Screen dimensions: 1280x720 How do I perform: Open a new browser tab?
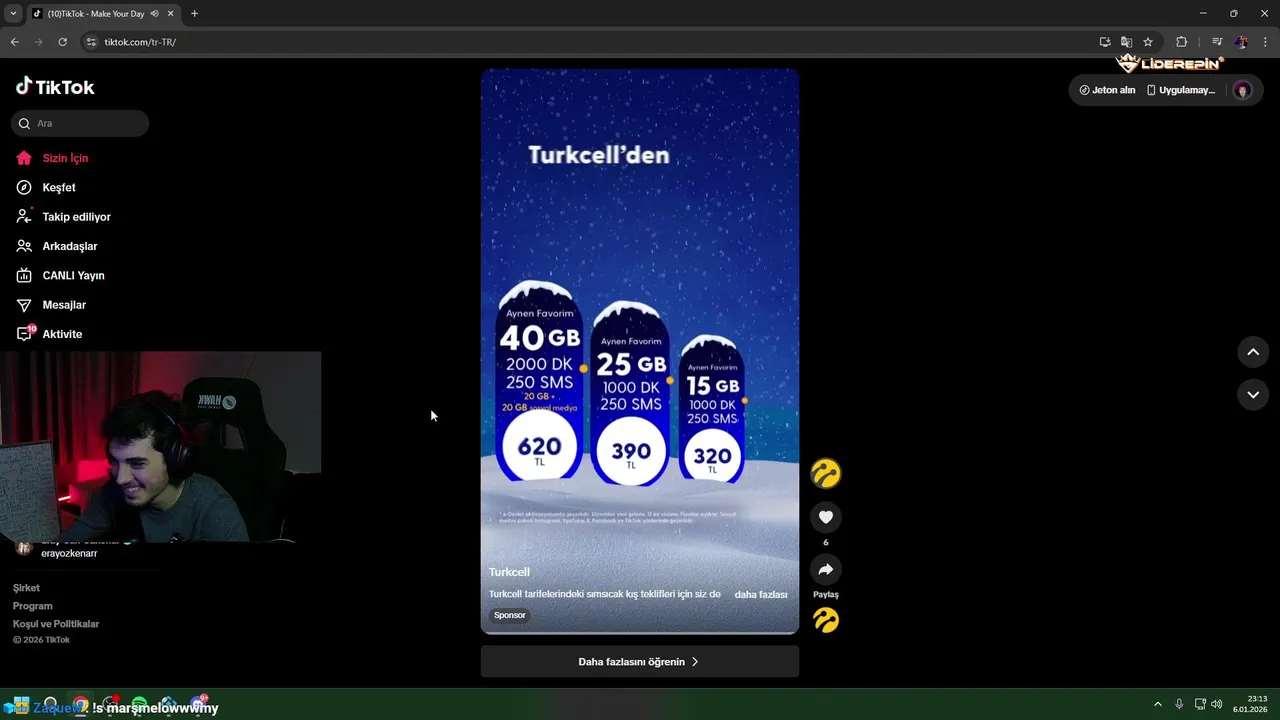coord(194,14)
